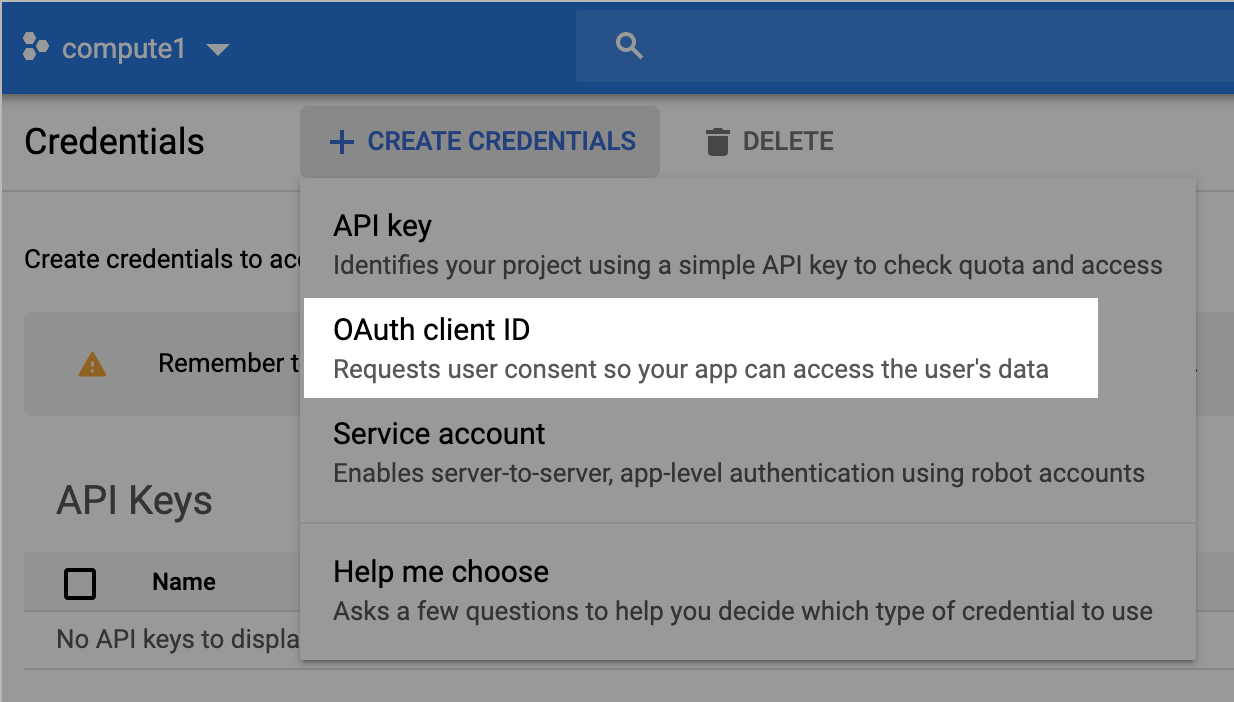The width and height of the screenshot is (1234, 702).
Task: Click the orange warning triangle icon
Action: point(92,364)
